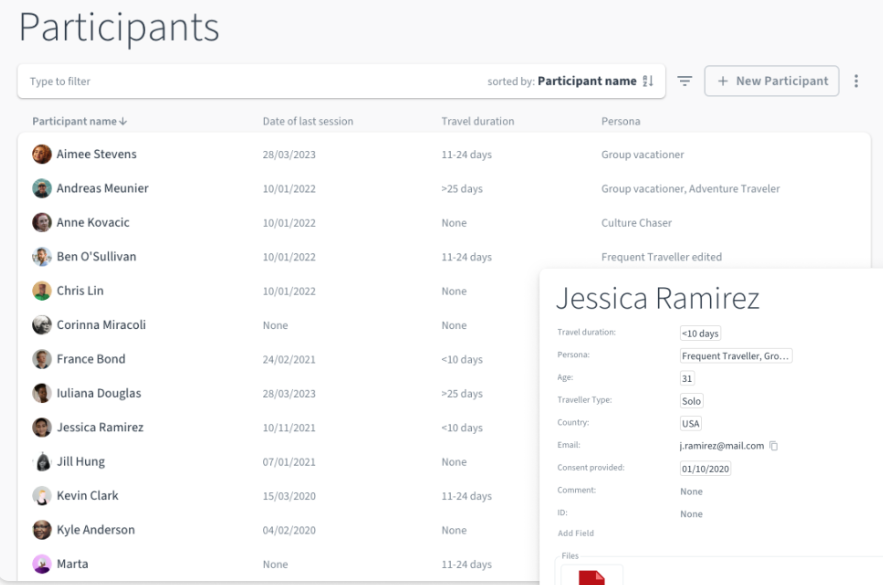Sort by the Participant name column header
The width and height of the screenshot is (883, 585).
[79, 122]
